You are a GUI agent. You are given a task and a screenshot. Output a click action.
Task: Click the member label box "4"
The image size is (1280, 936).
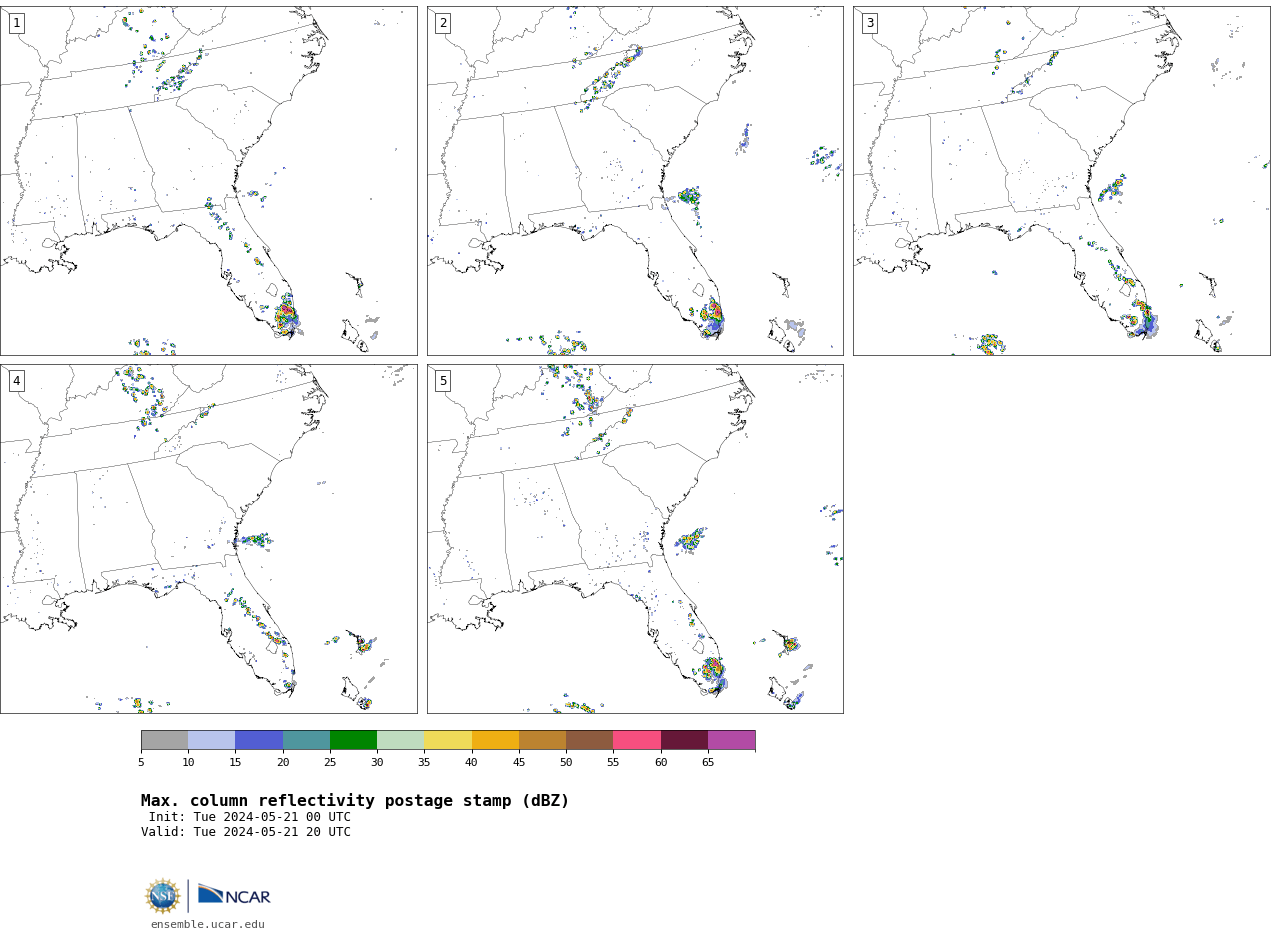(x=16, y=381)
